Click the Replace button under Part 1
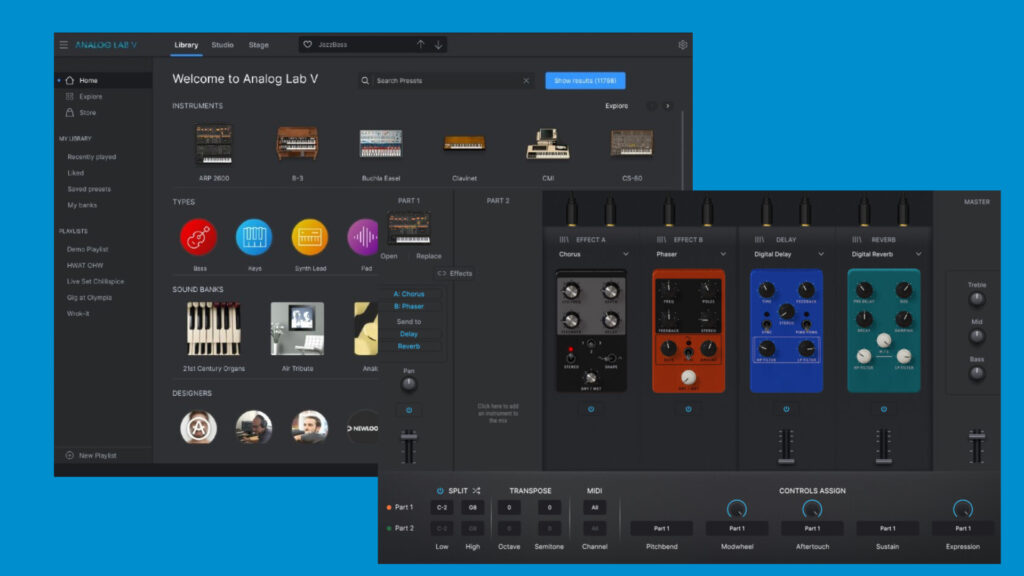The width and height of the screenshot is (1024, 576). [428, 256]
